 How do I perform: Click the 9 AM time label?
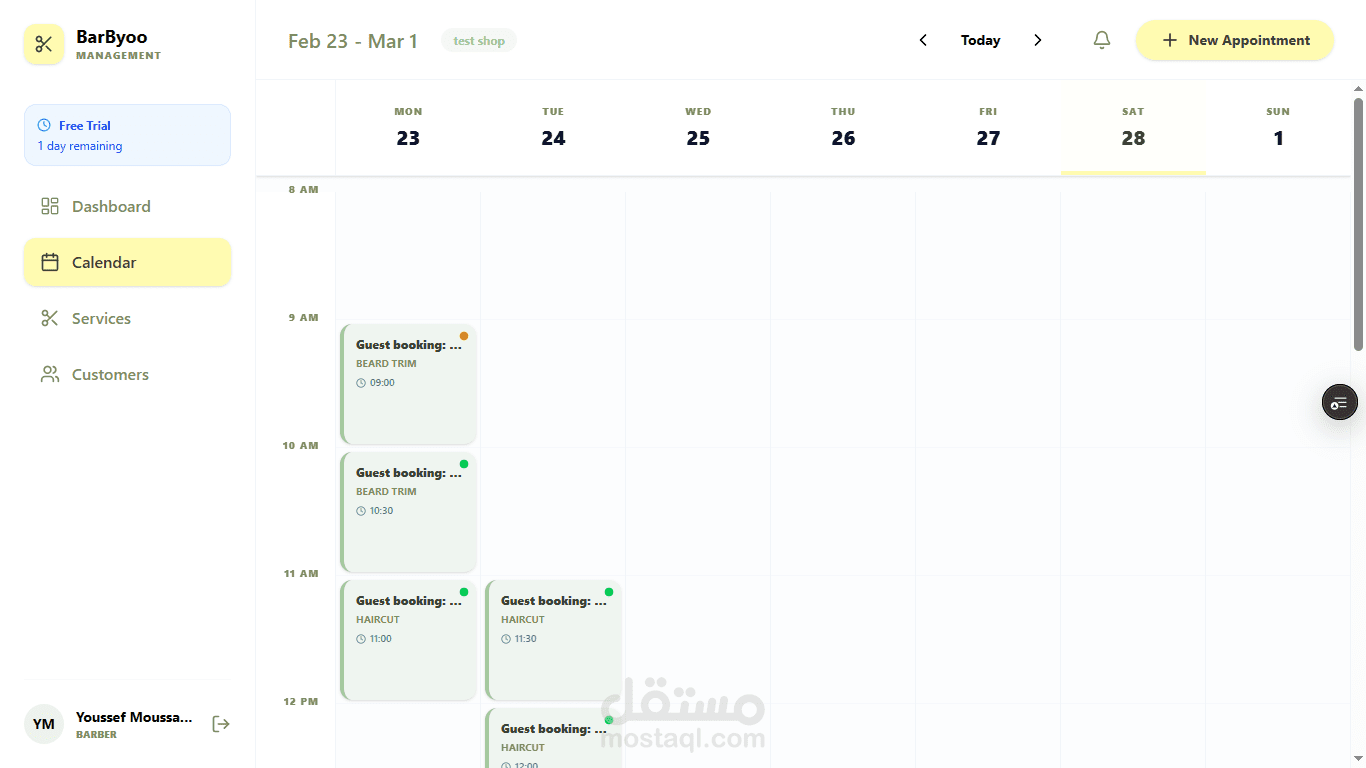(x=303, y=317)
